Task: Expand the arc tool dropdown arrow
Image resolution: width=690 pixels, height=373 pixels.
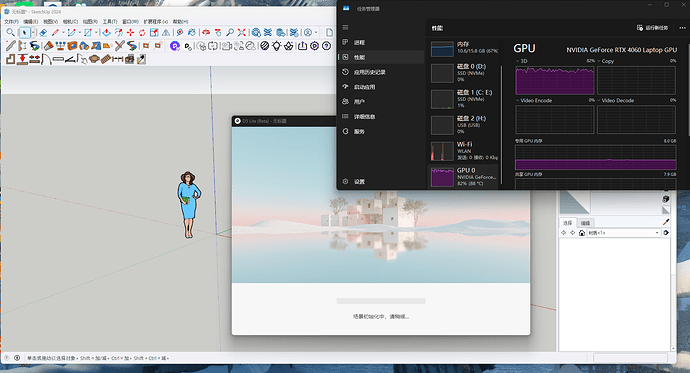Action: 80,33
